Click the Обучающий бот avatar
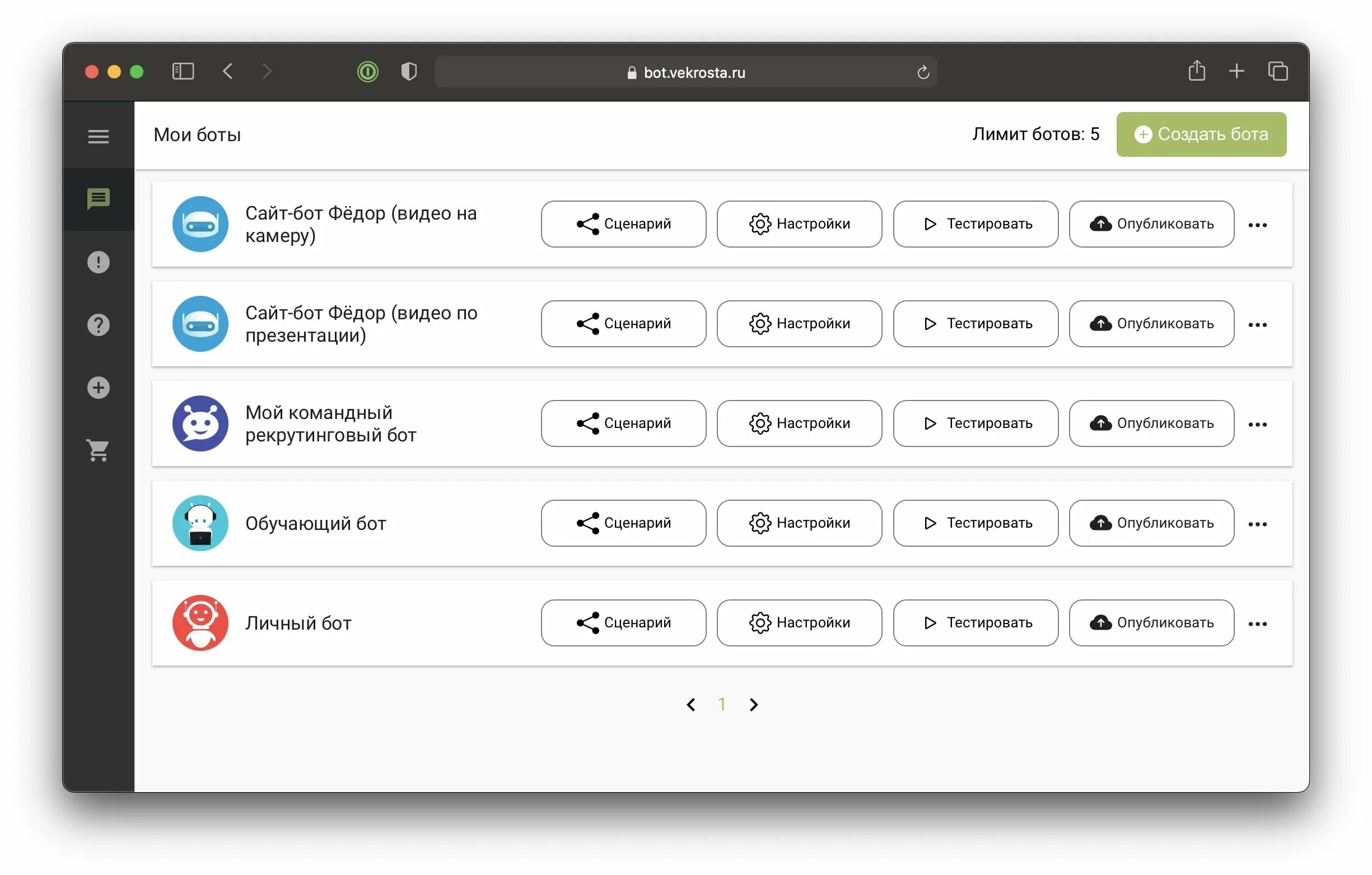This screenshot has height=875, width=1372. tap(200, 523)
